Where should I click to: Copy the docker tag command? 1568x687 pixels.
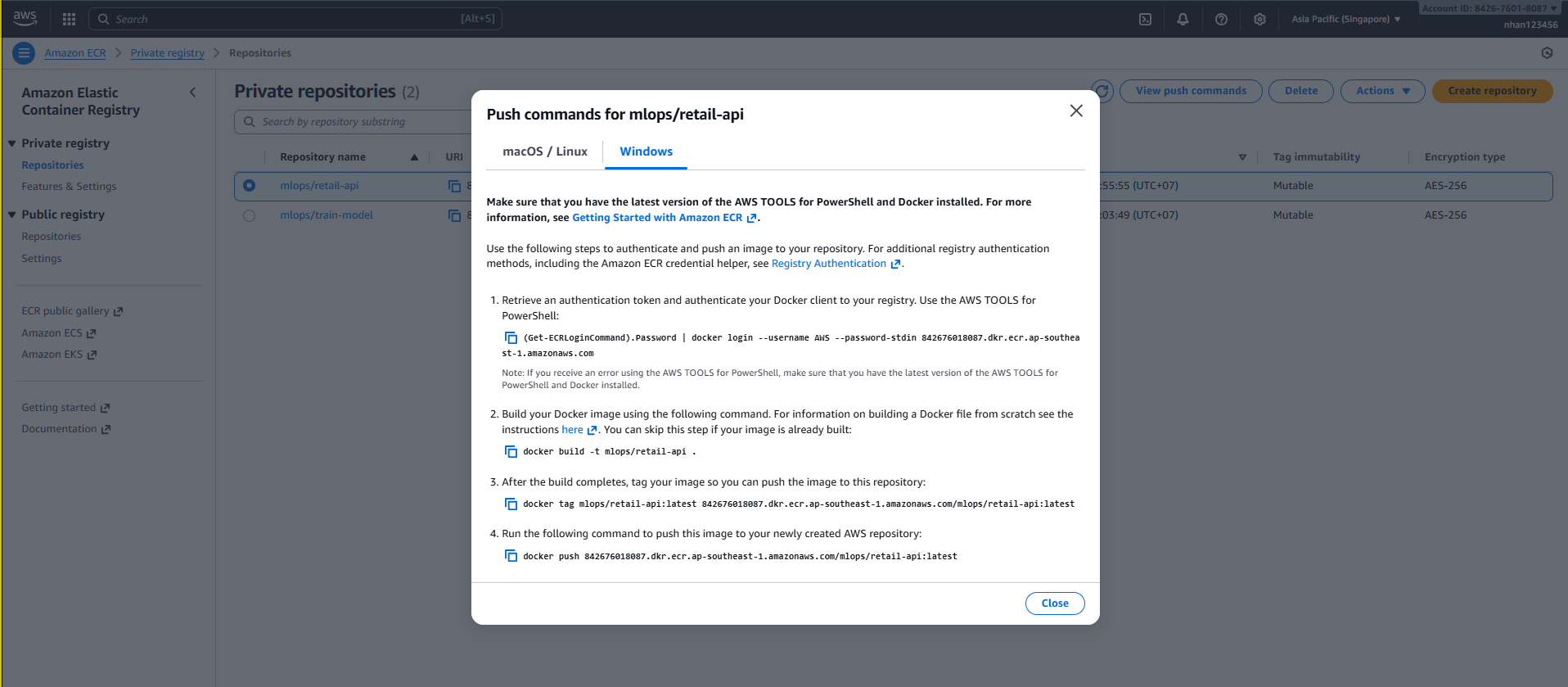click(511, 504)
